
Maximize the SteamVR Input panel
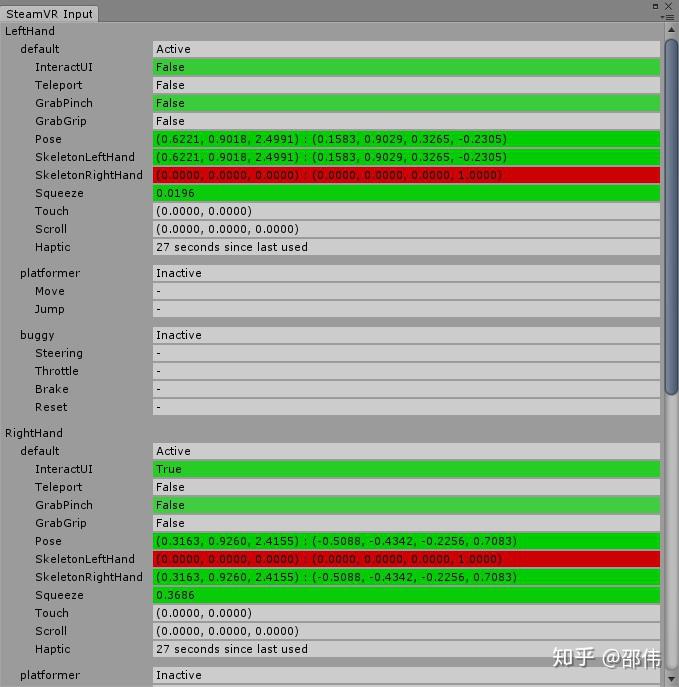[655, 6]
